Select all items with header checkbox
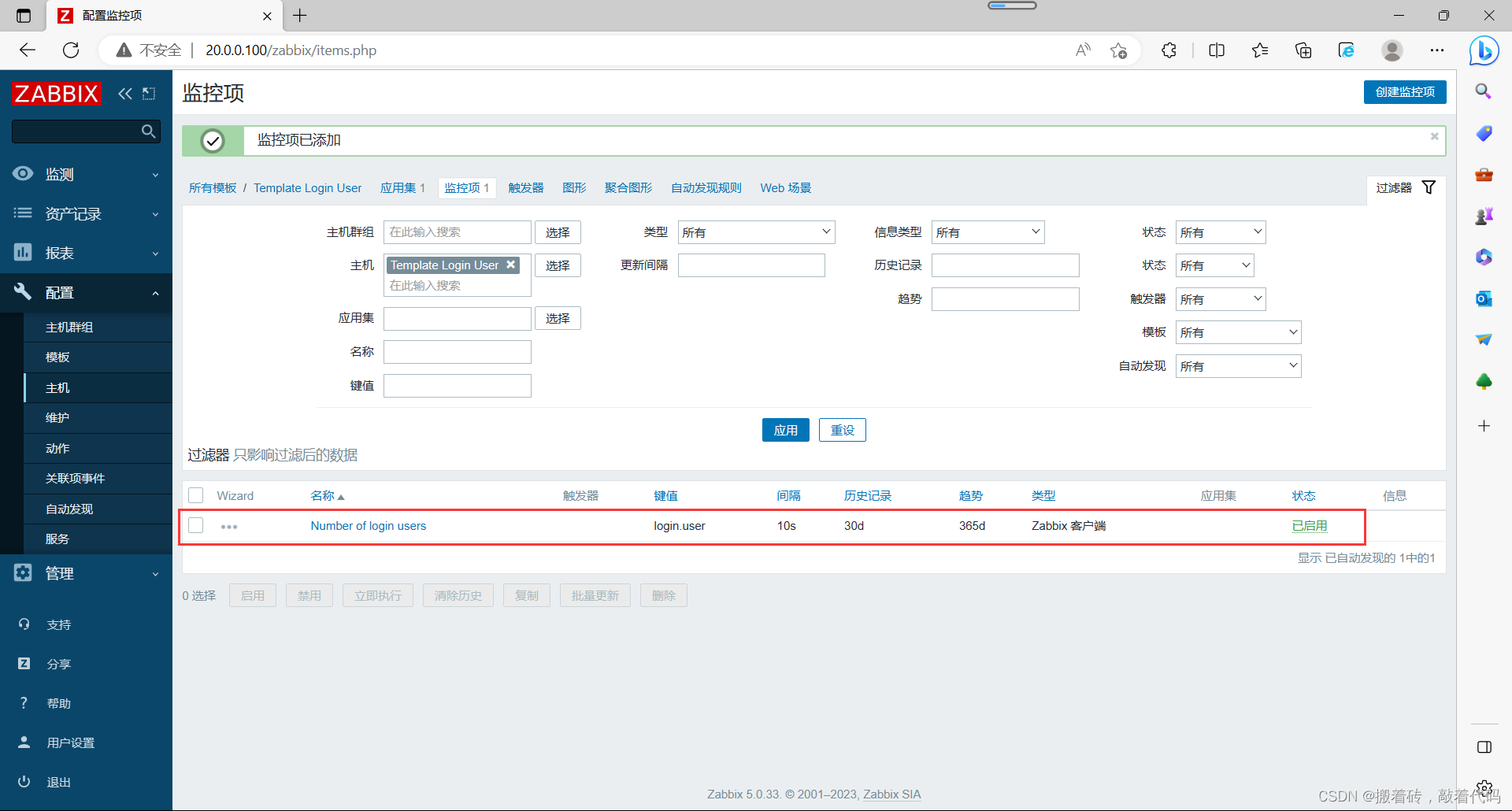This screenshot has width=1512, height=811. [196, 495]
